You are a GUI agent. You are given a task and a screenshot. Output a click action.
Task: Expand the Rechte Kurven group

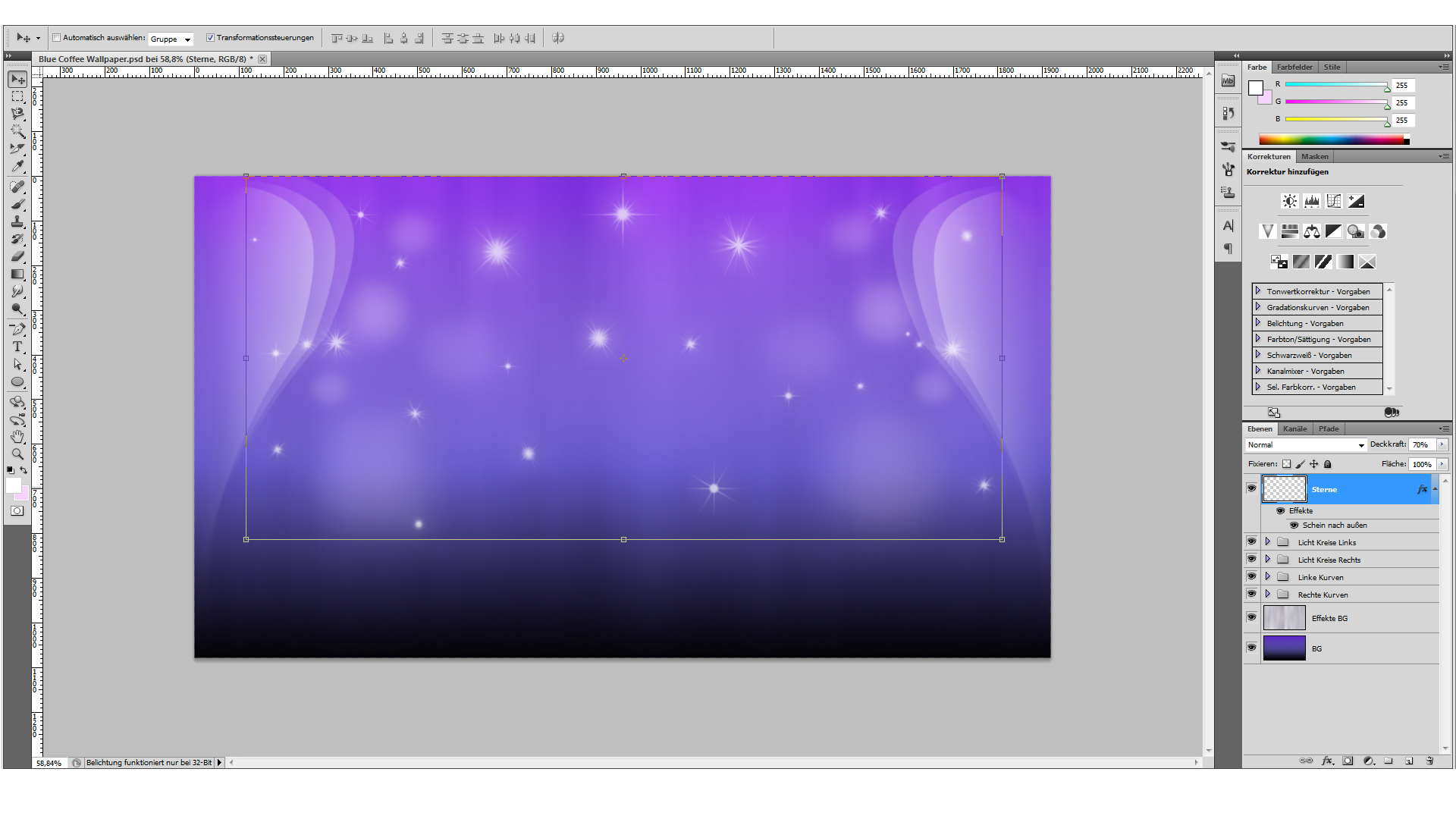click(x=1267, y=594)
